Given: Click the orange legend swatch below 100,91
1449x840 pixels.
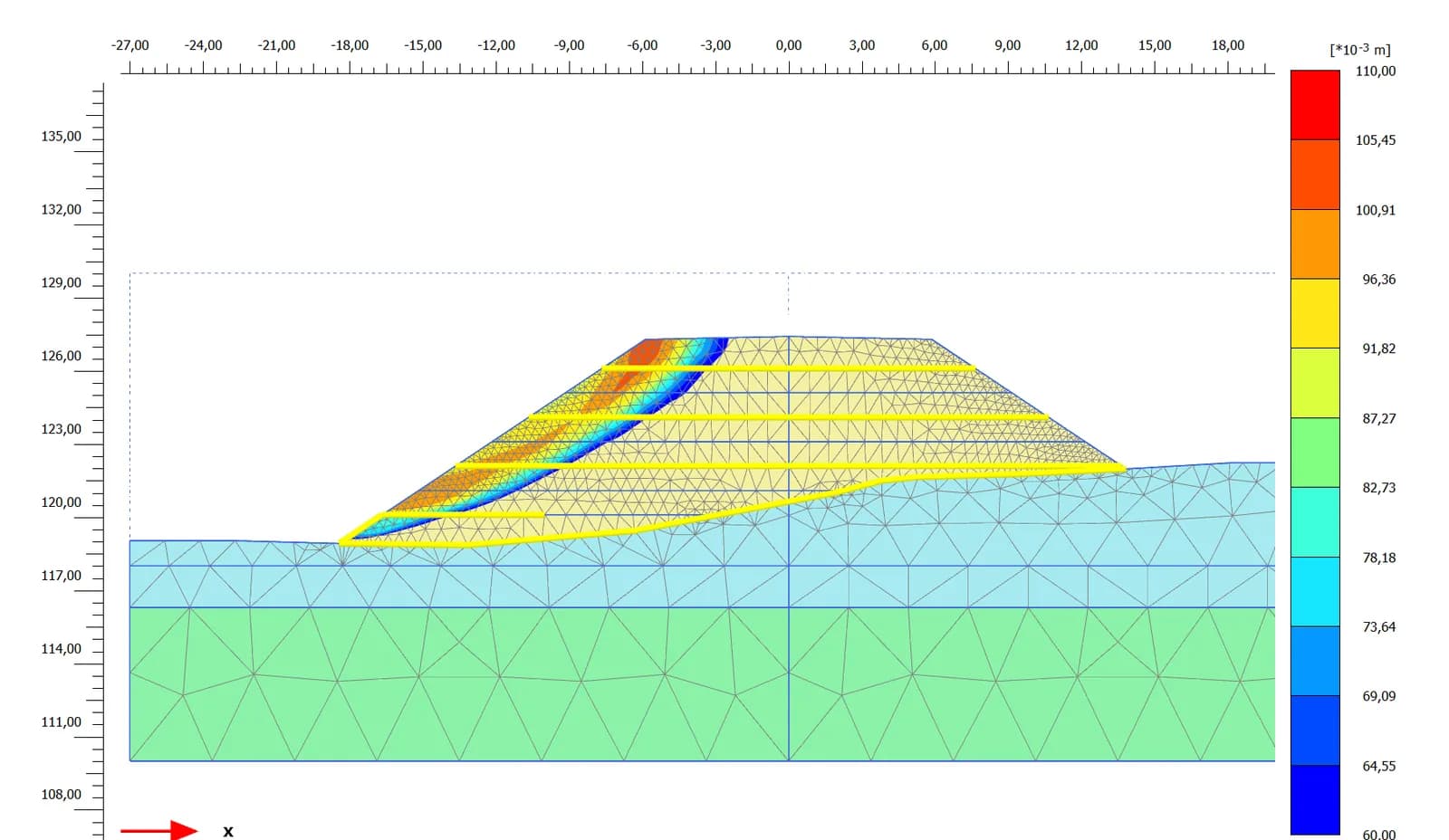Looking at the screenshot, I should [1315, 244].
